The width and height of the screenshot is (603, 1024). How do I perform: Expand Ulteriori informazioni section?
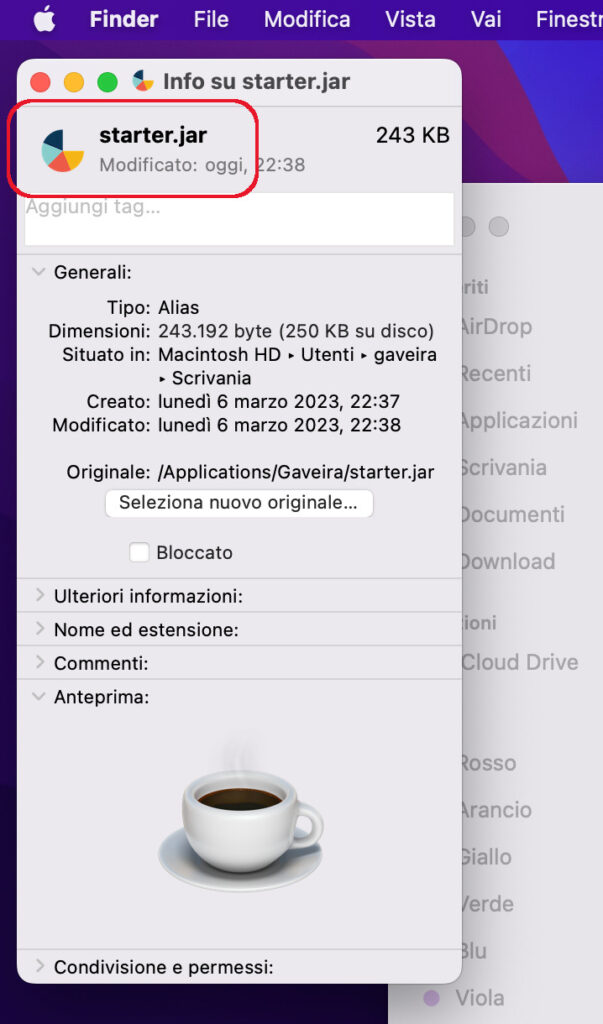pos(39,596)
